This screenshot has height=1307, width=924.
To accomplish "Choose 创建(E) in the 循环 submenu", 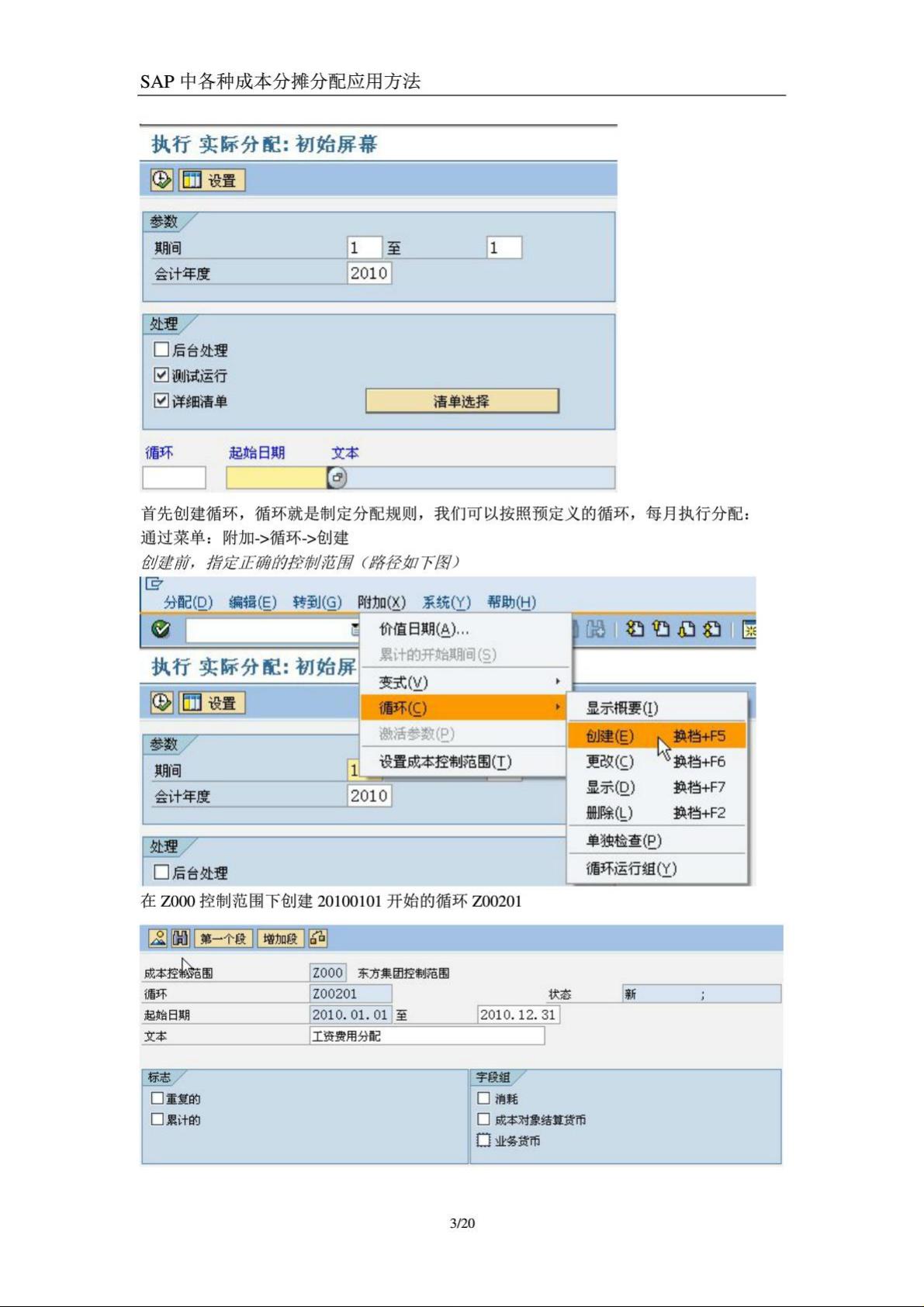I will tap(656, 736).
